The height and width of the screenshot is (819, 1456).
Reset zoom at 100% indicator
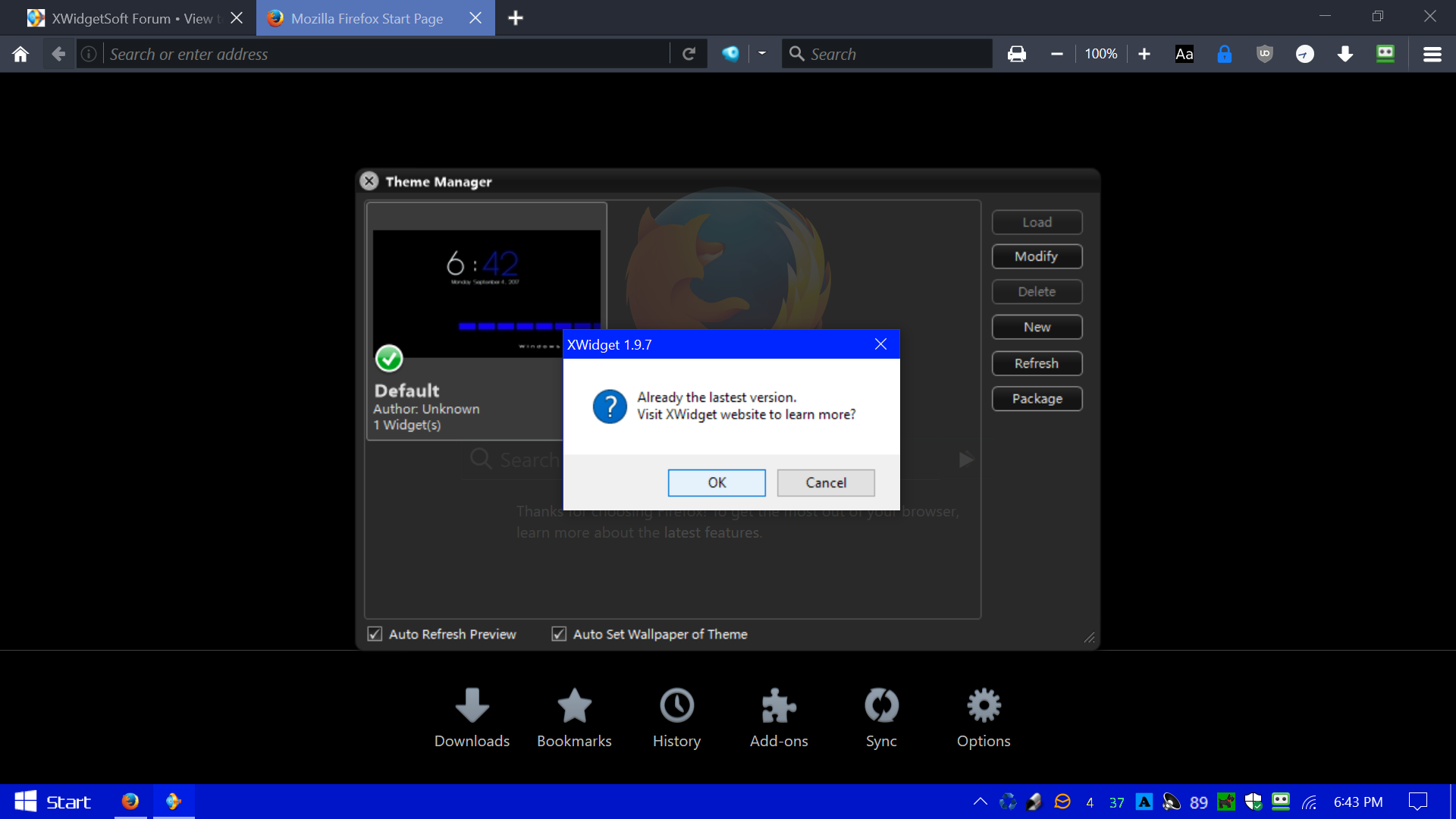pyautogui.click(x=1100, y=54)
